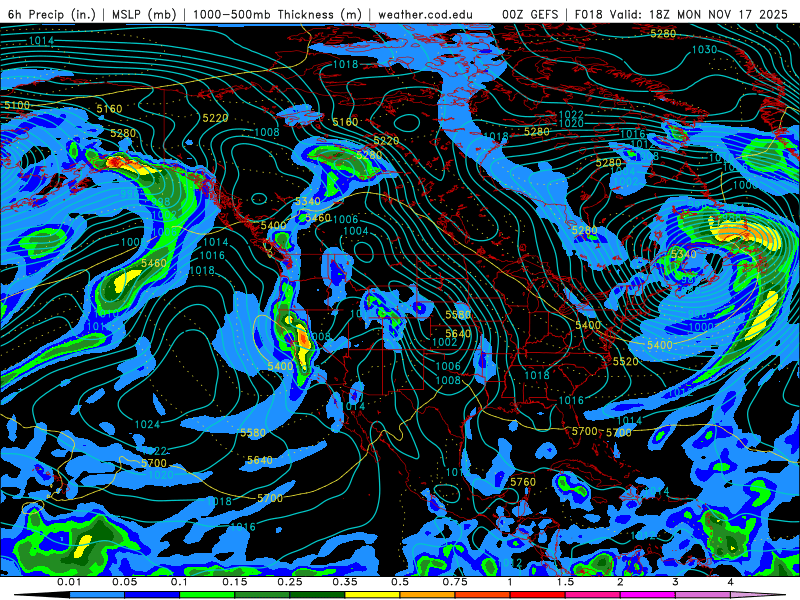Click the pink 1.5–2 legend swatch
The height and width of the screenshot is (600, 800).
pos(593,595)
